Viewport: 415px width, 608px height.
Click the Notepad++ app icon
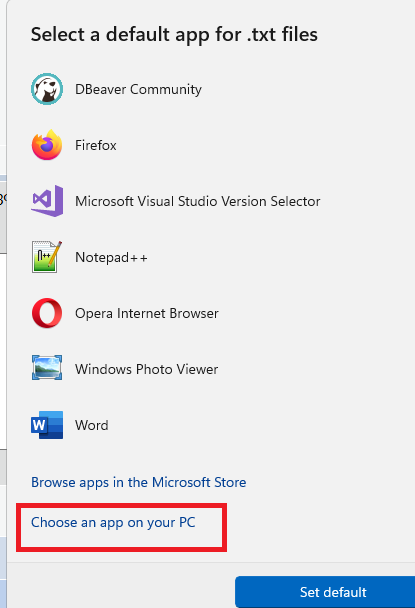[47, 257]
